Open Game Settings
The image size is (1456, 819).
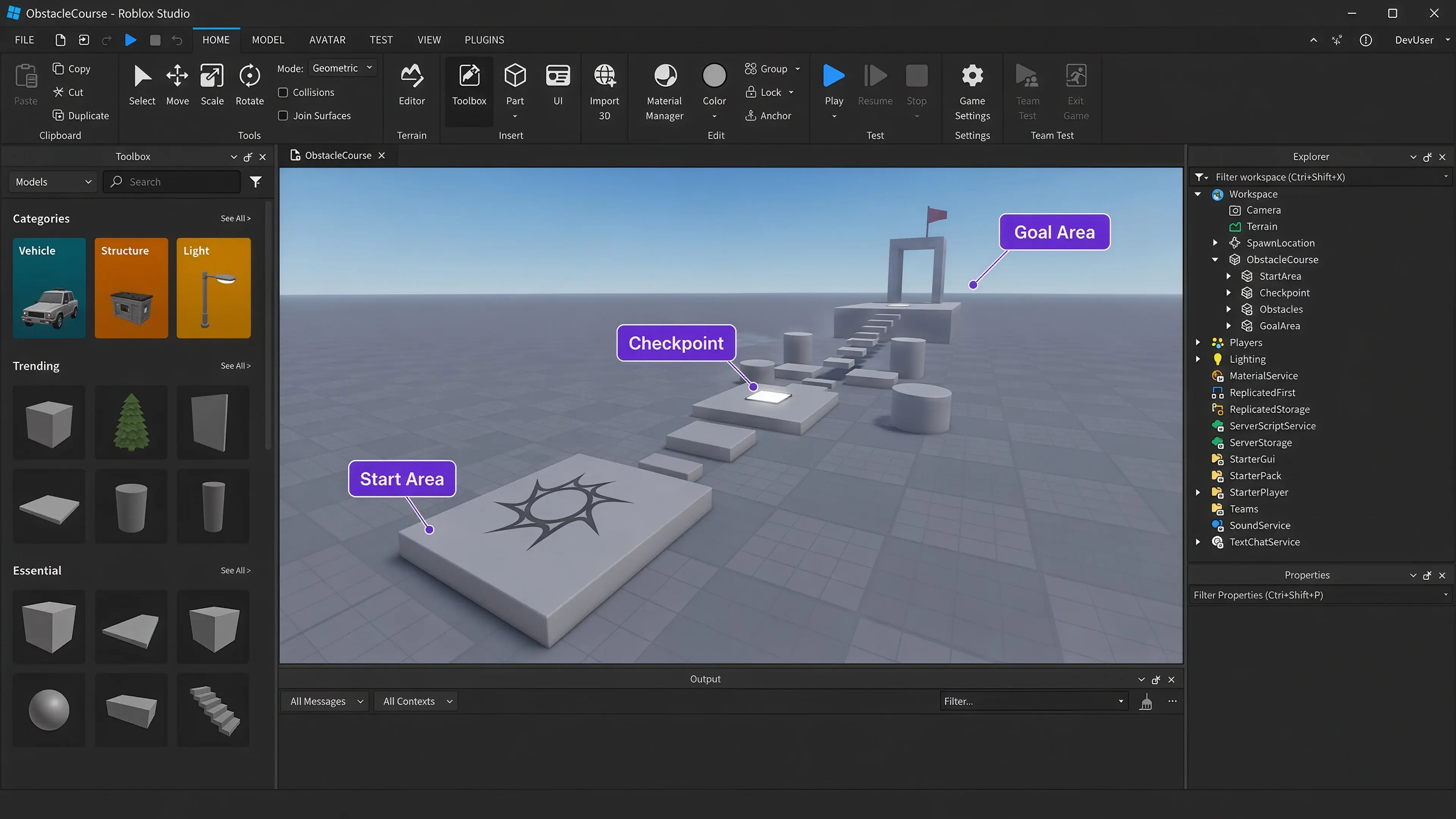point(972,91)
